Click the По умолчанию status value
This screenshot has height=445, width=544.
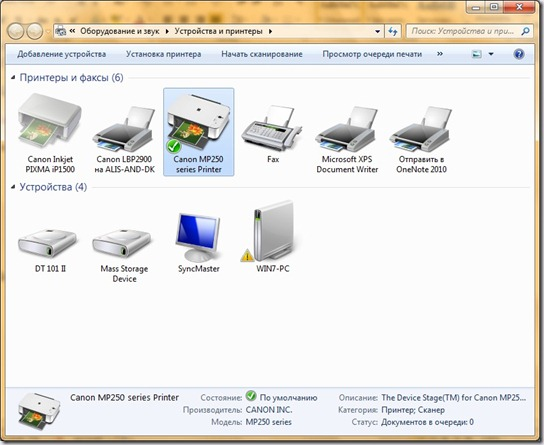click(288, 397)
